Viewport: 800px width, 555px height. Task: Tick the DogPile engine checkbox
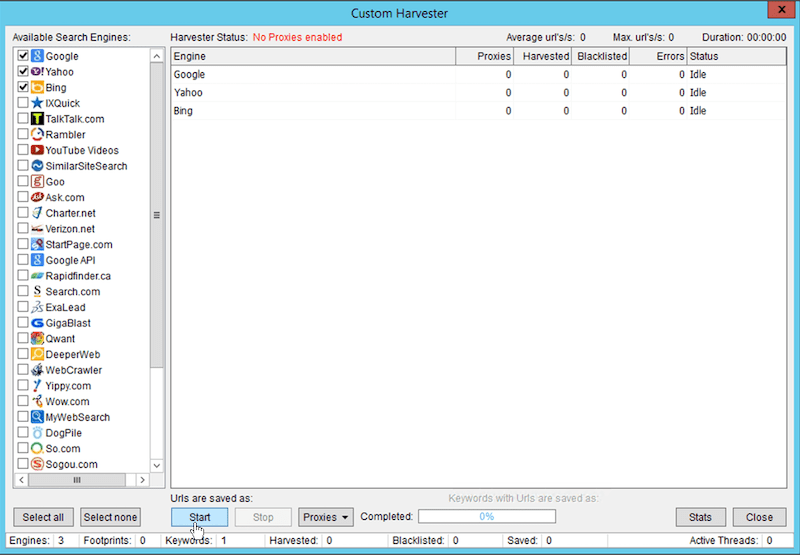click(x=23, y=433)
